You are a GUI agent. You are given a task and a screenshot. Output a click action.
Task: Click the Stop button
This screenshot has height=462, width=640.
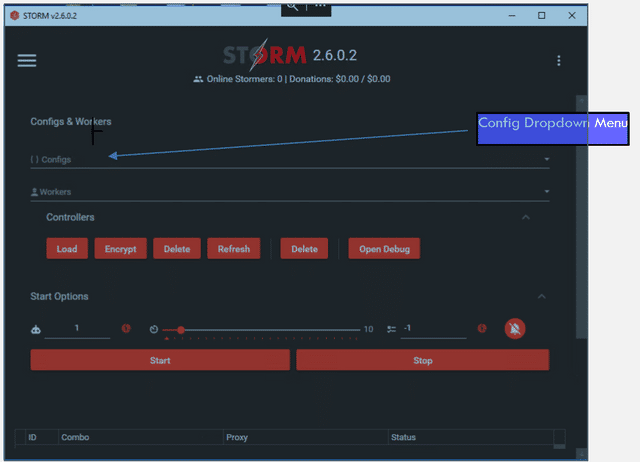[x=422, y=360]
